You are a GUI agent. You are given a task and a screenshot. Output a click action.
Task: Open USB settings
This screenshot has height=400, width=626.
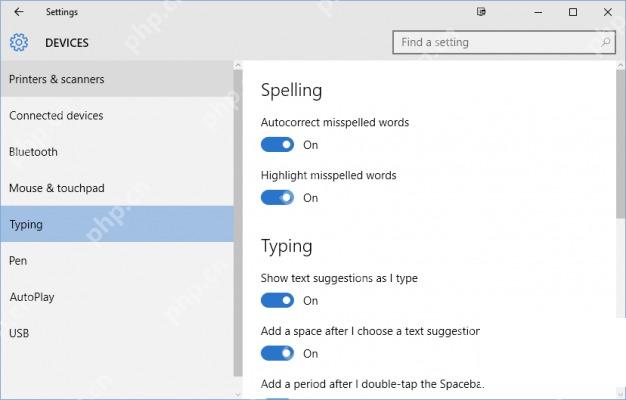(117, 333)
